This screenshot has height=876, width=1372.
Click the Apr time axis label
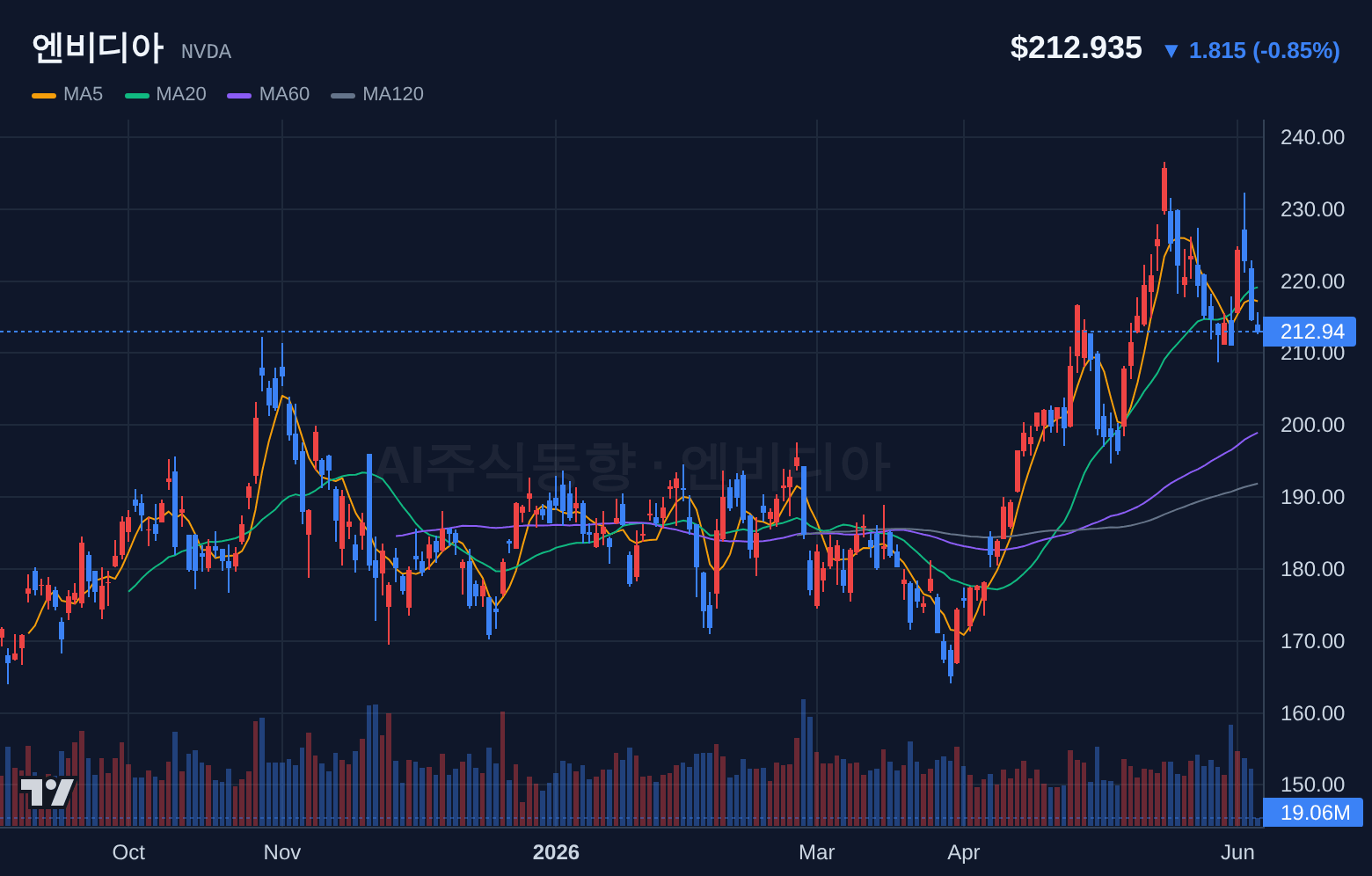click(x=964, y=852)
